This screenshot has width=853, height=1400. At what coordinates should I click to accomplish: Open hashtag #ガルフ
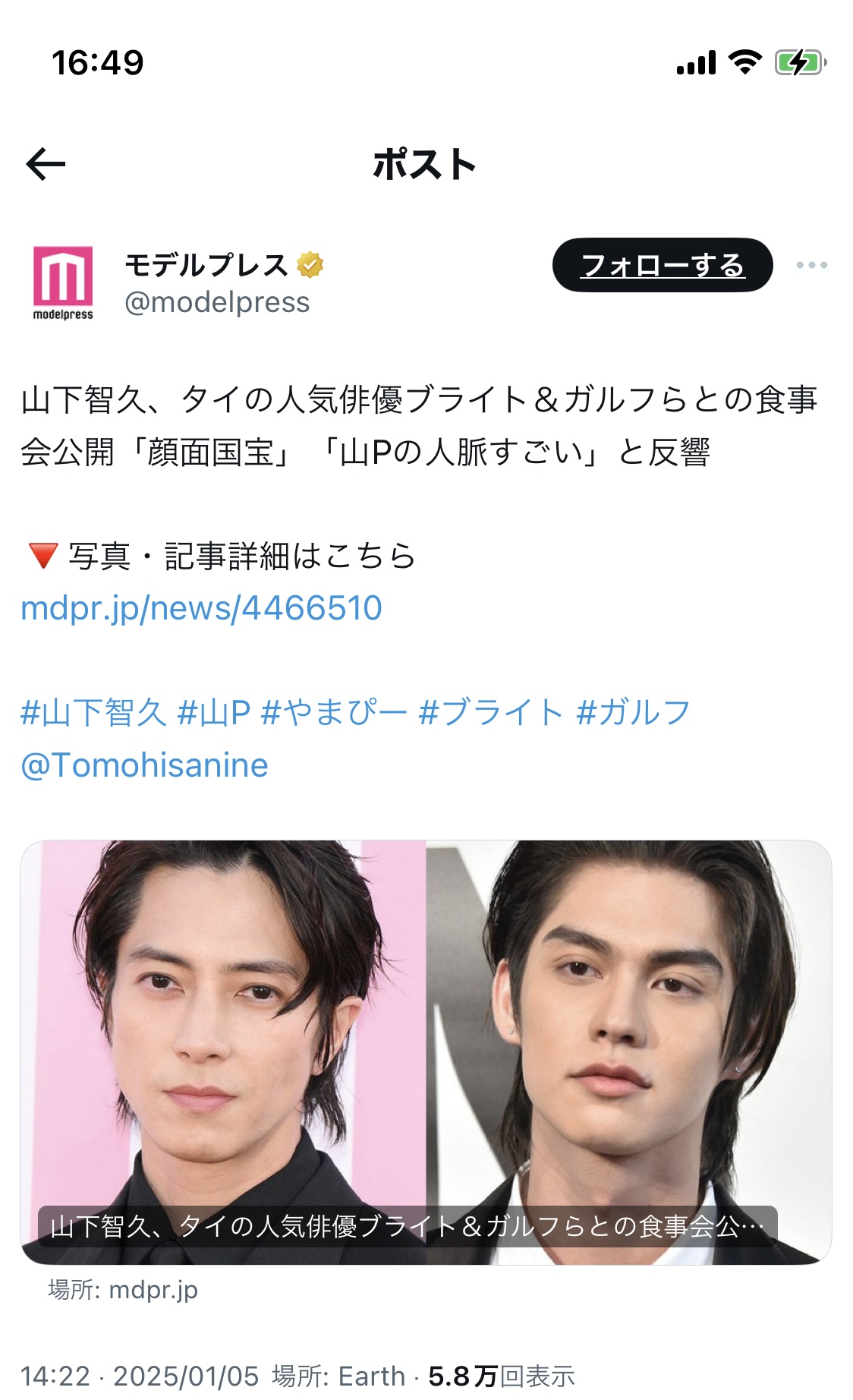click(633, 713)
